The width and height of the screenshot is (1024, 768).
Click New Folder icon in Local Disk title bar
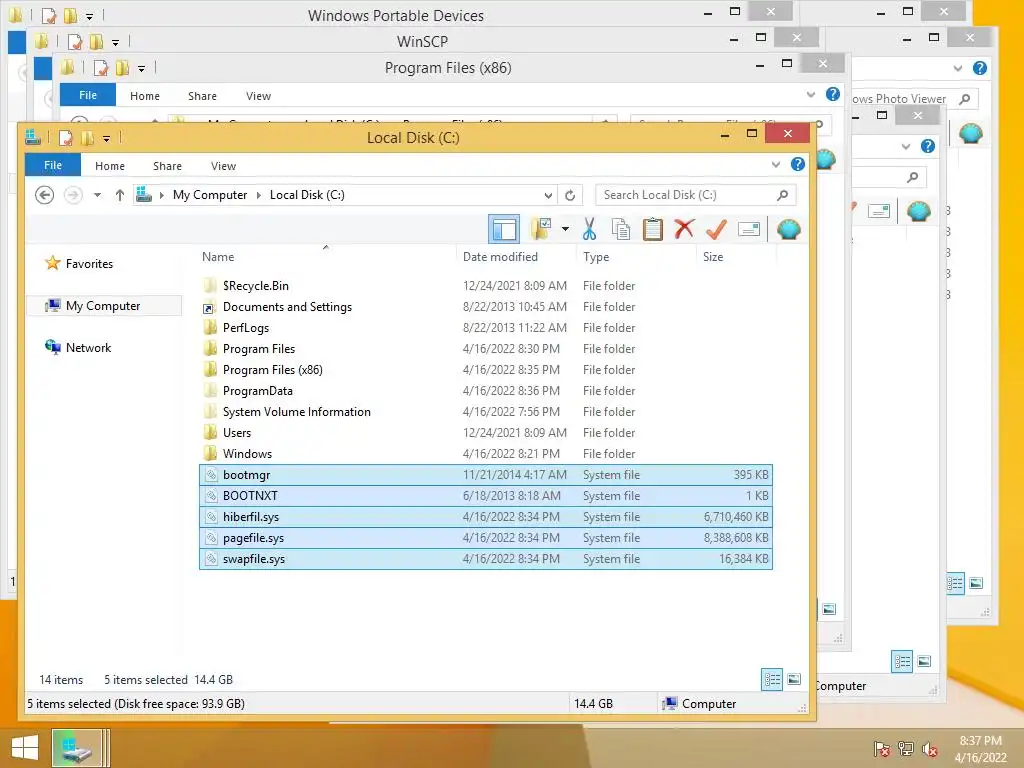coord(87,138)
